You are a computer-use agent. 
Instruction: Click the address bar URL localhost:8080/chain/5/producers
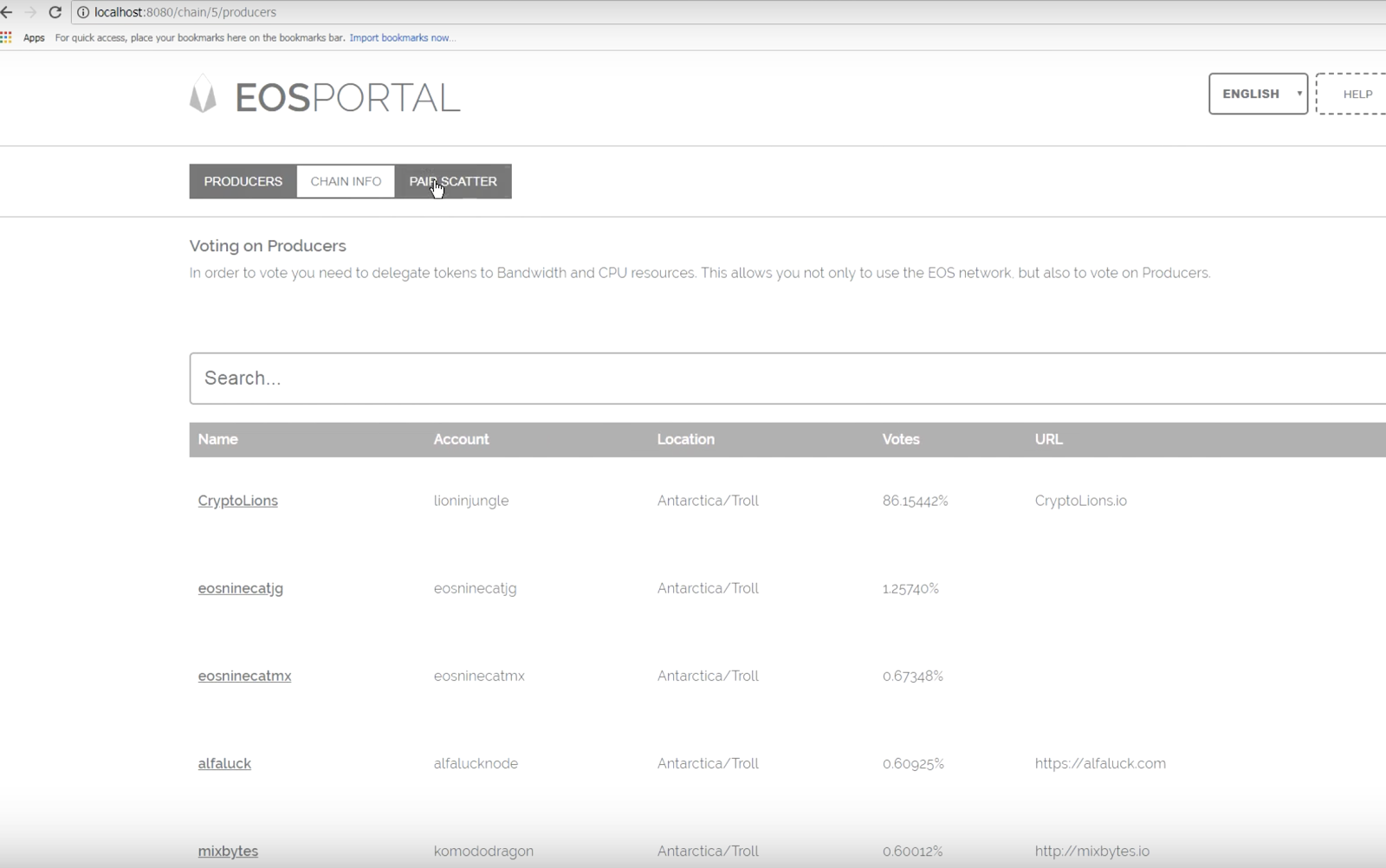185,12
